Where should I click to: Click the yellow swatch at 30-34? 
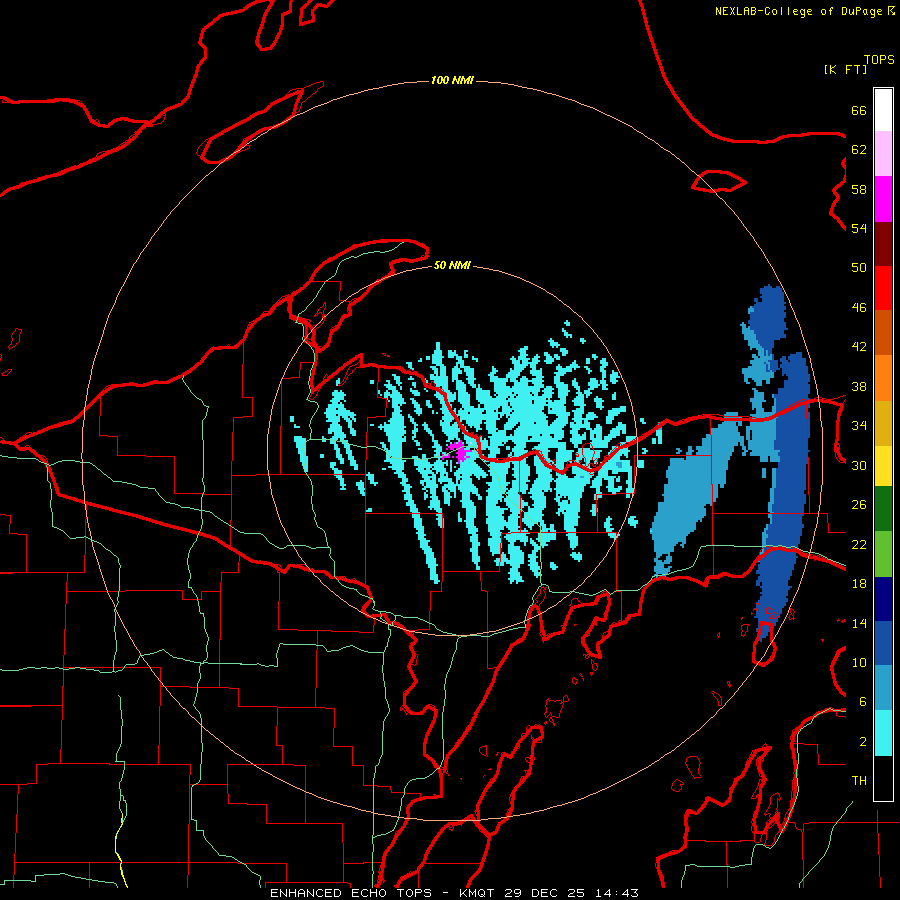tap(883, 466)
